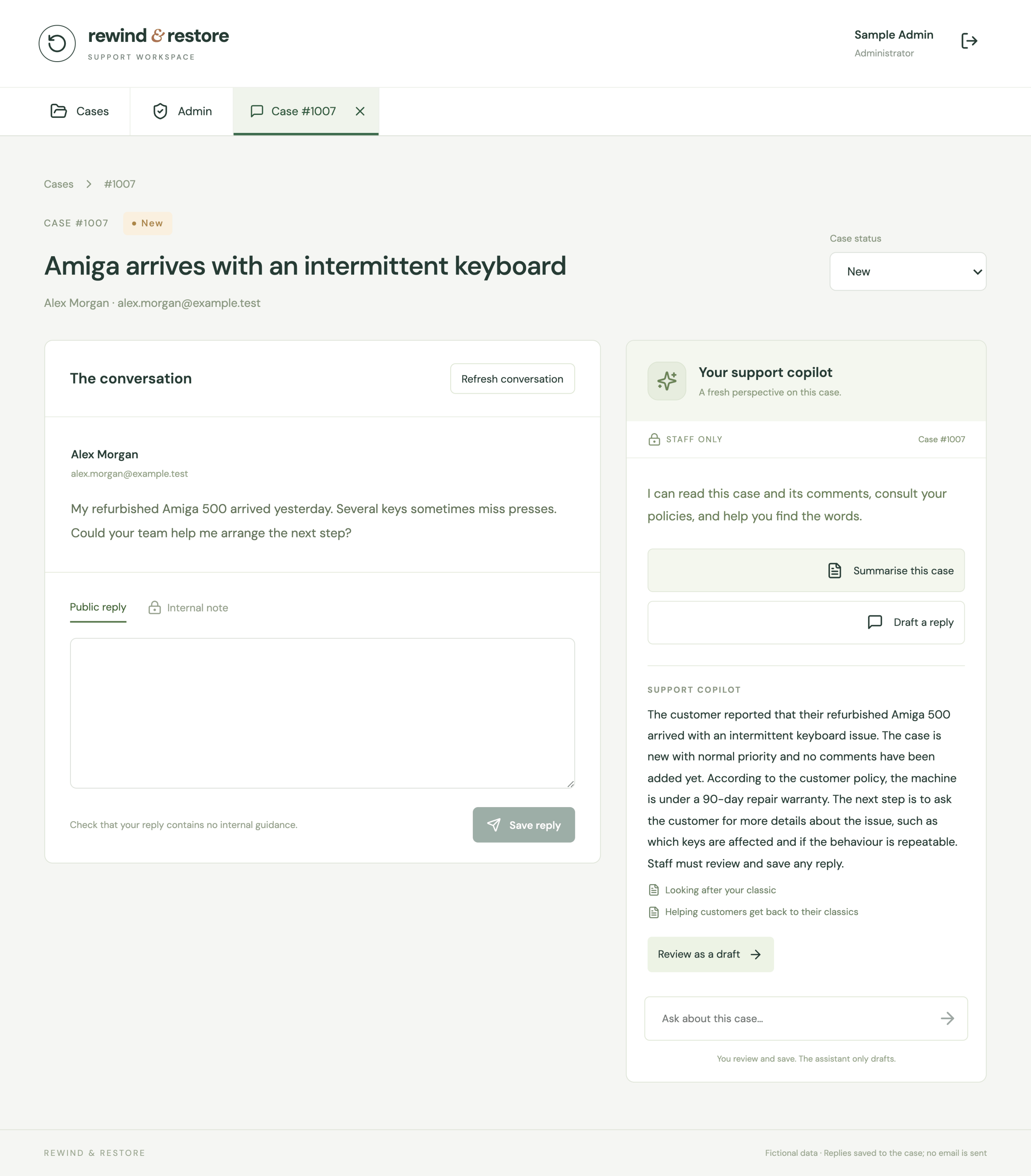Close the Case #1007 tab

point(360,111)
